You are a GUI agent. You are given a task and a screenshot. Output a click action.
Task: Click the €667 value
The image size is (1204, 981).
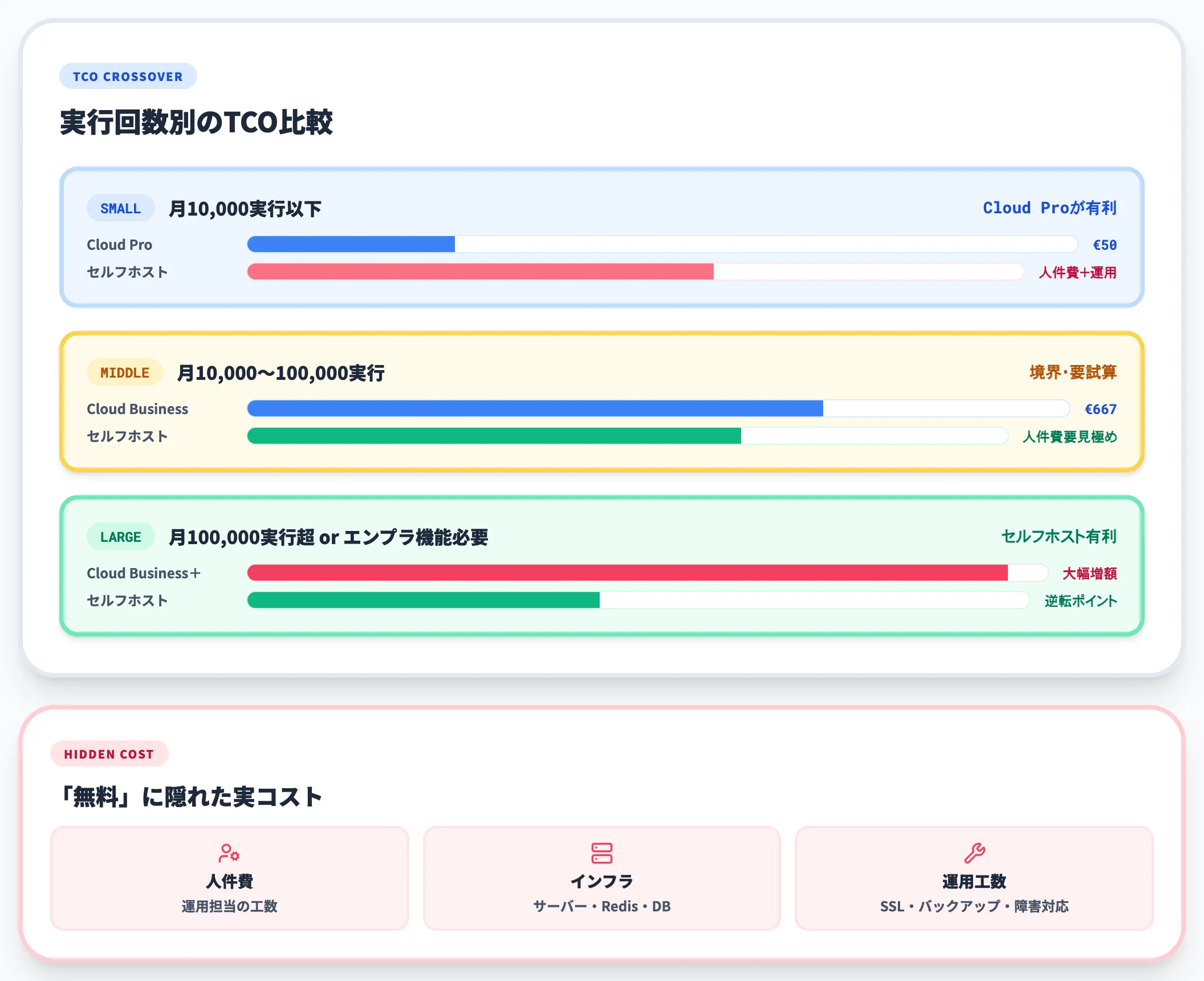(1100, 409)
